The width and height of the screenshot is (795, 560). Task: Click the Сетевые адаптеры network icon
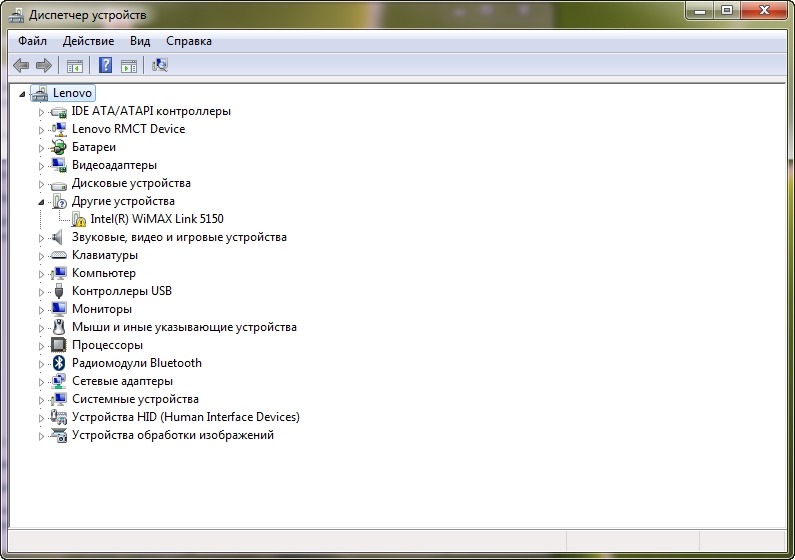point(59,381)
